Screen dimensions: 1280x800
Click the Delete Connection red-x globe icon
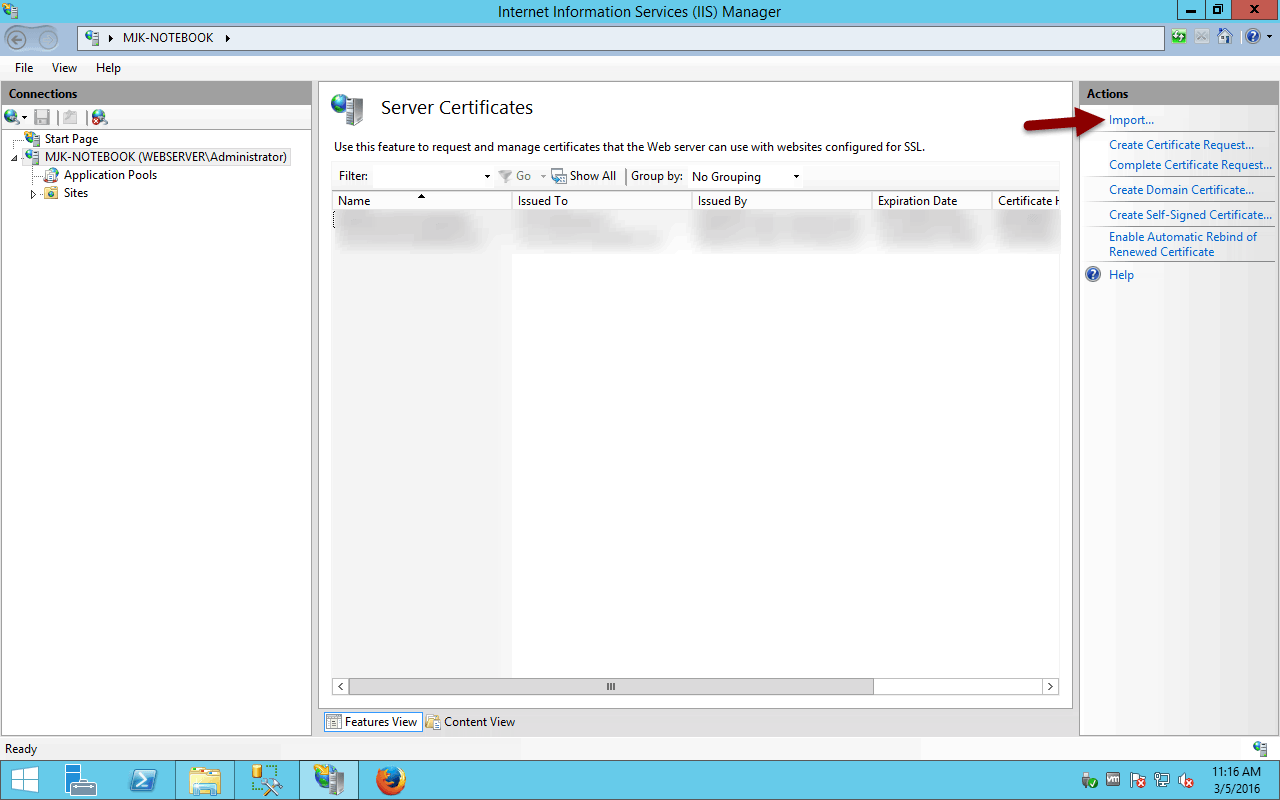click(99, 117)
